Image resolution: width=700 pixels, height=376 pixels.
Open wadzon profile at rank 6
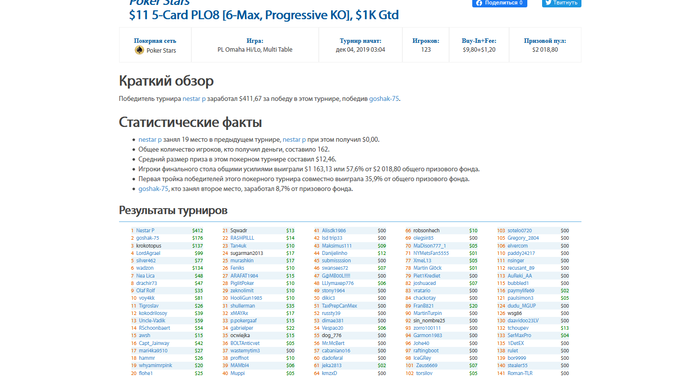[145, 268]
